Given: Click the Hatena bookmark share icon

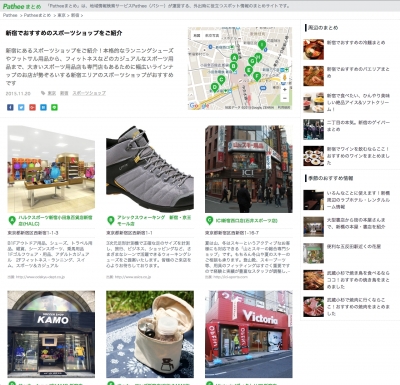Looking at the screenshot, I should 43,107.
